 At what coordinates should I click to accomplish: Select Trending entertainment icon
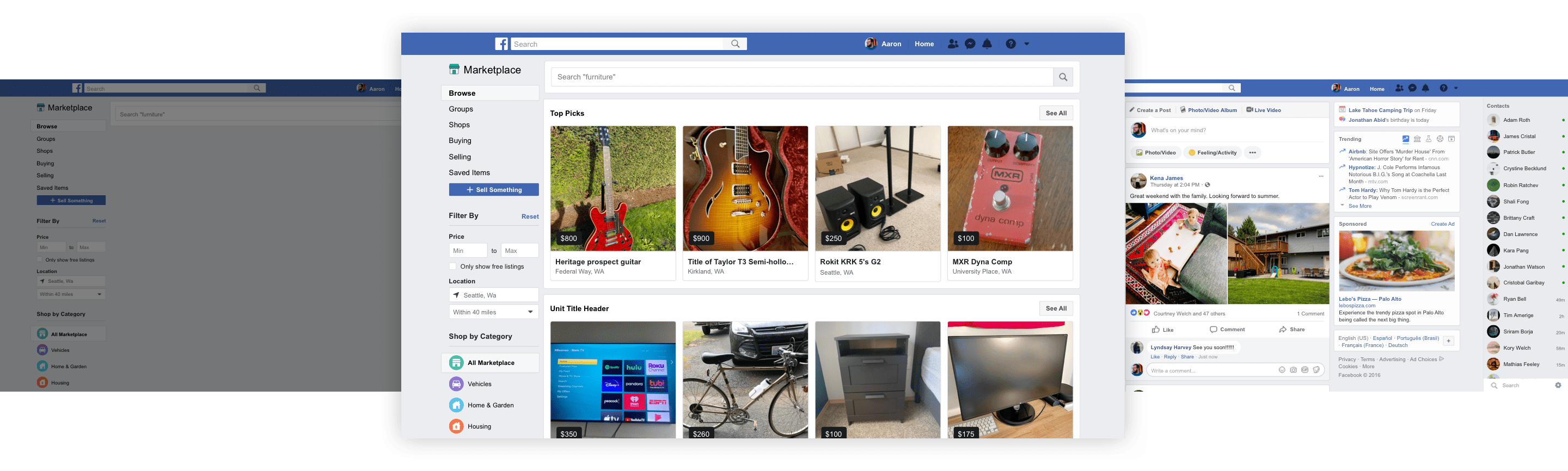[1451, 139]
